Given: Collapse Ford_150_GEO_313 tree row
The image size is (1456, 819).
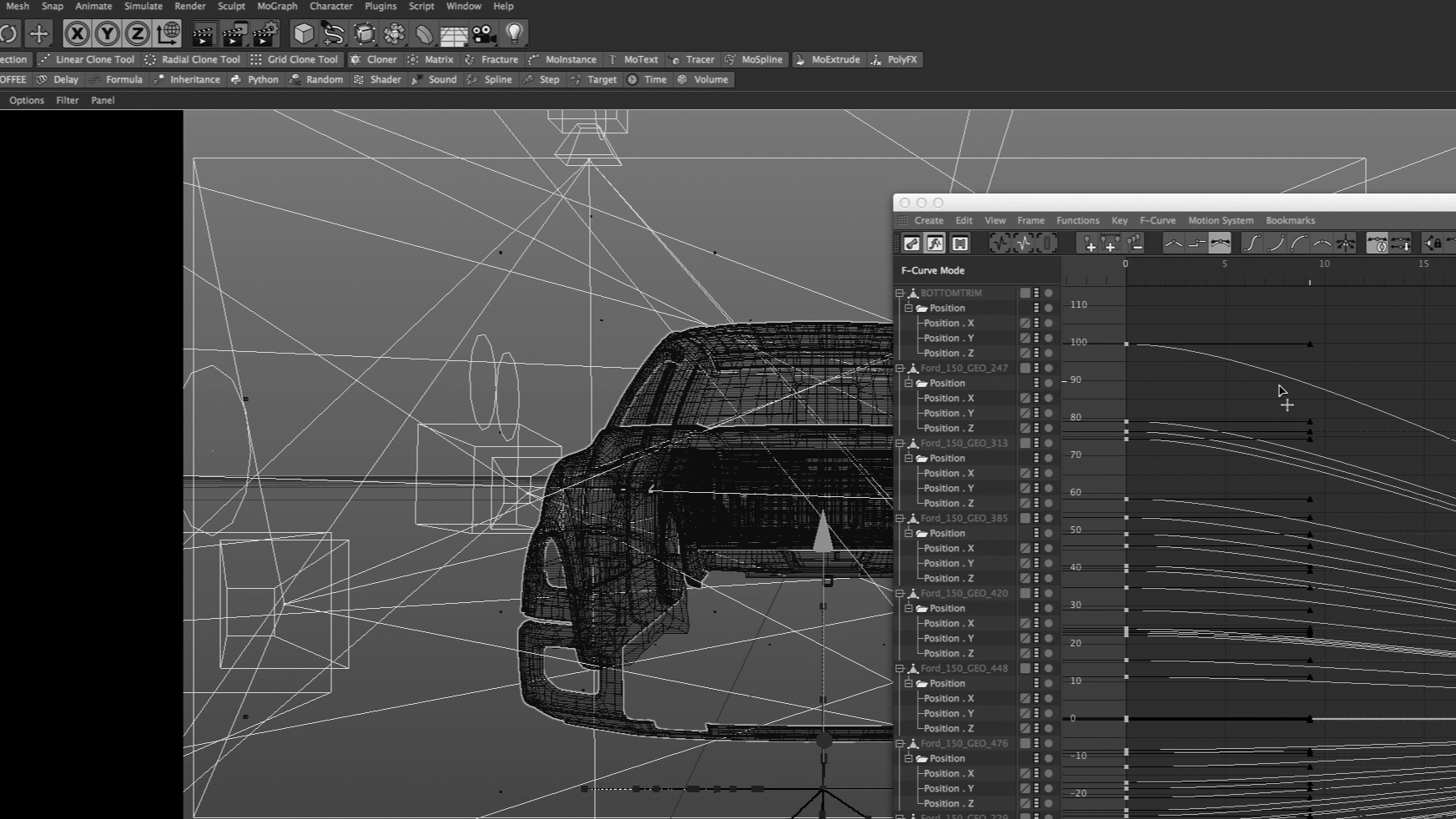Looking at the screenshot, I should click(899, 443).
